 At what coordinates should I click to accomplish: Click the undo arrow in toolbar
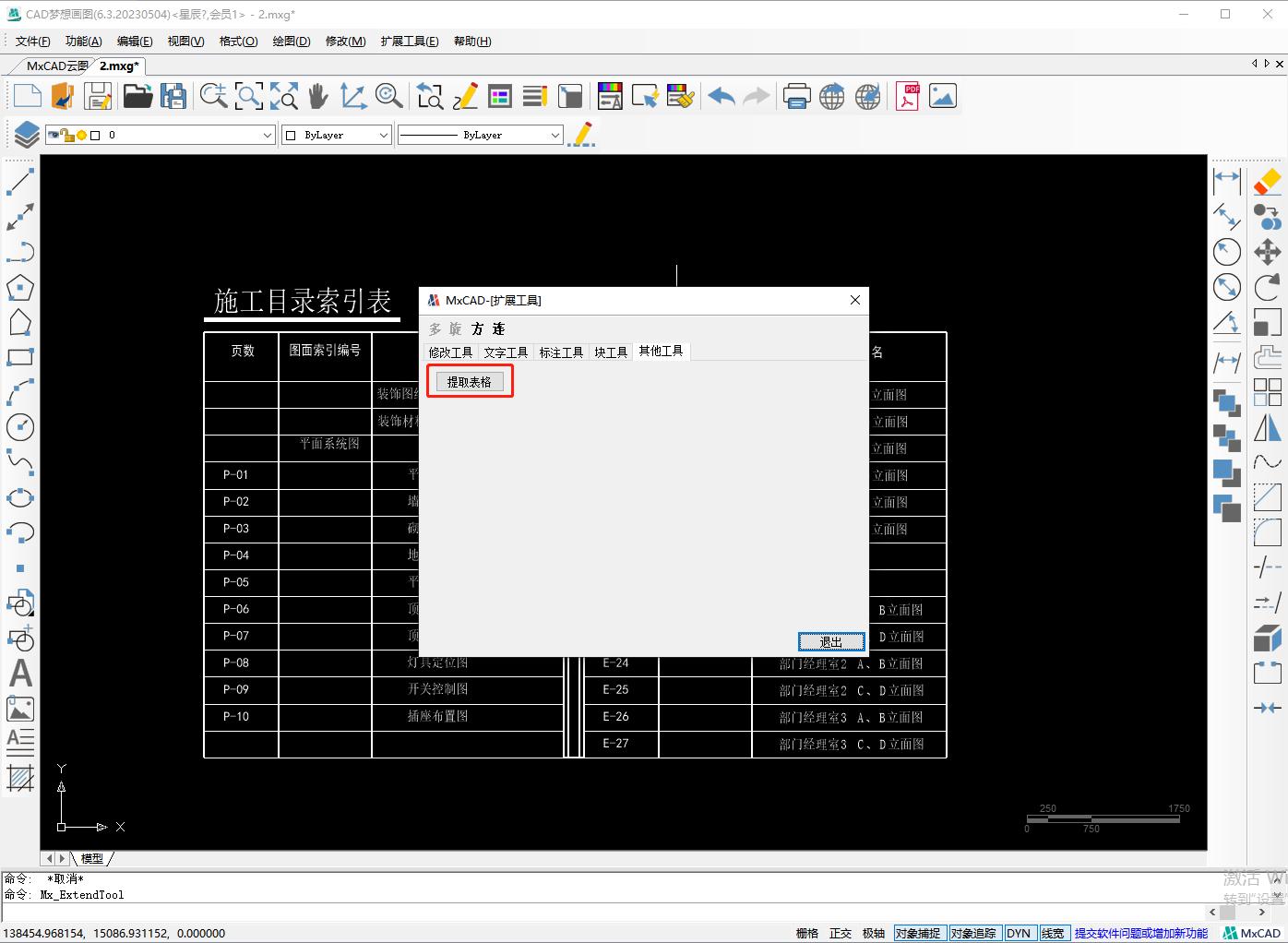point(721,96)
